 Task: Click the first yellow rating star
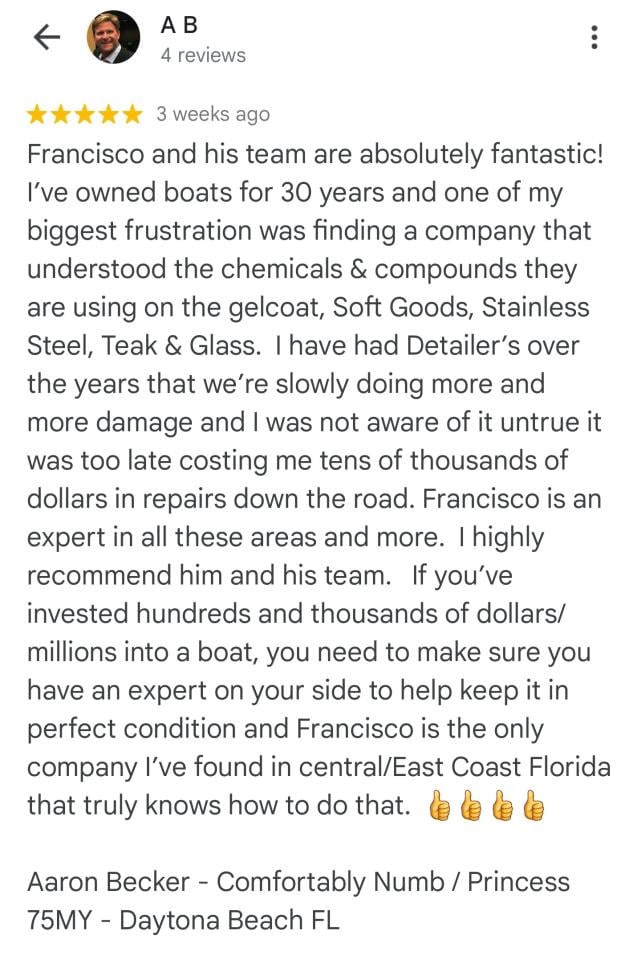38,115
